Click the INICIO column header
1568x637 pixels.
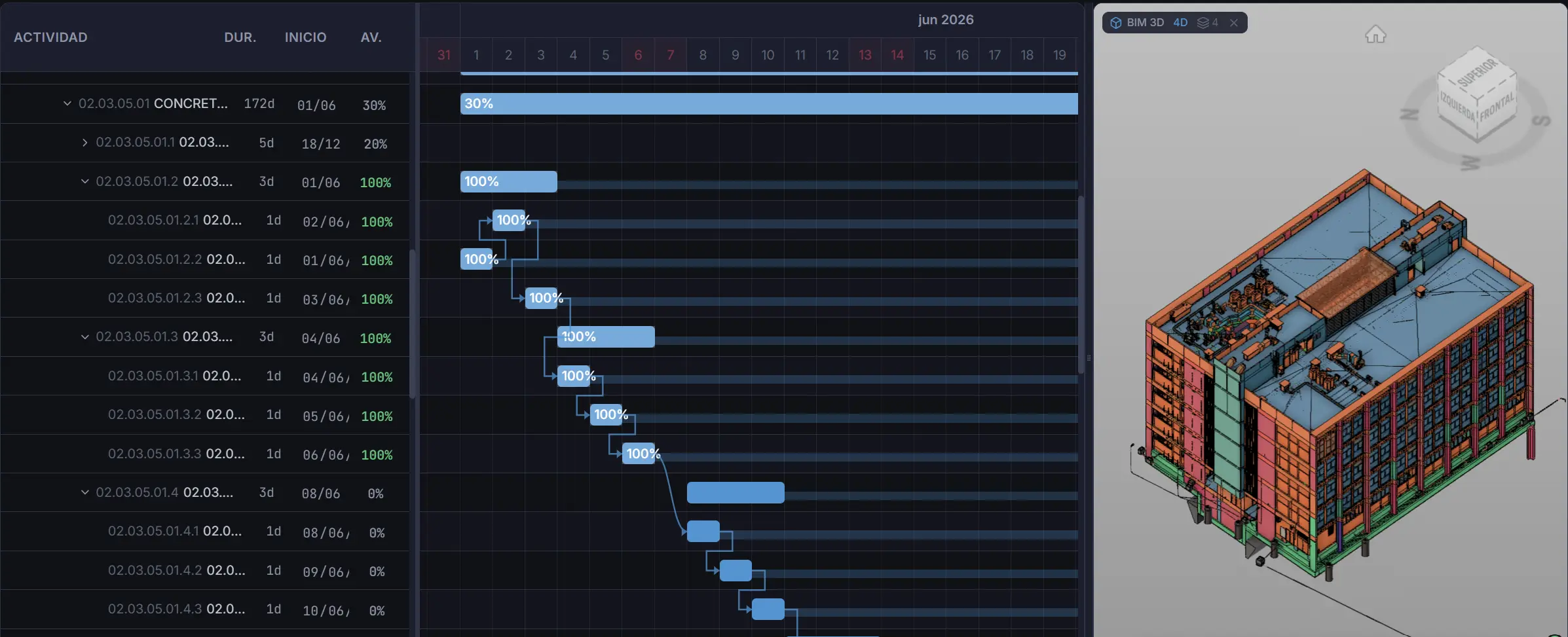click(x=305, y=37)
